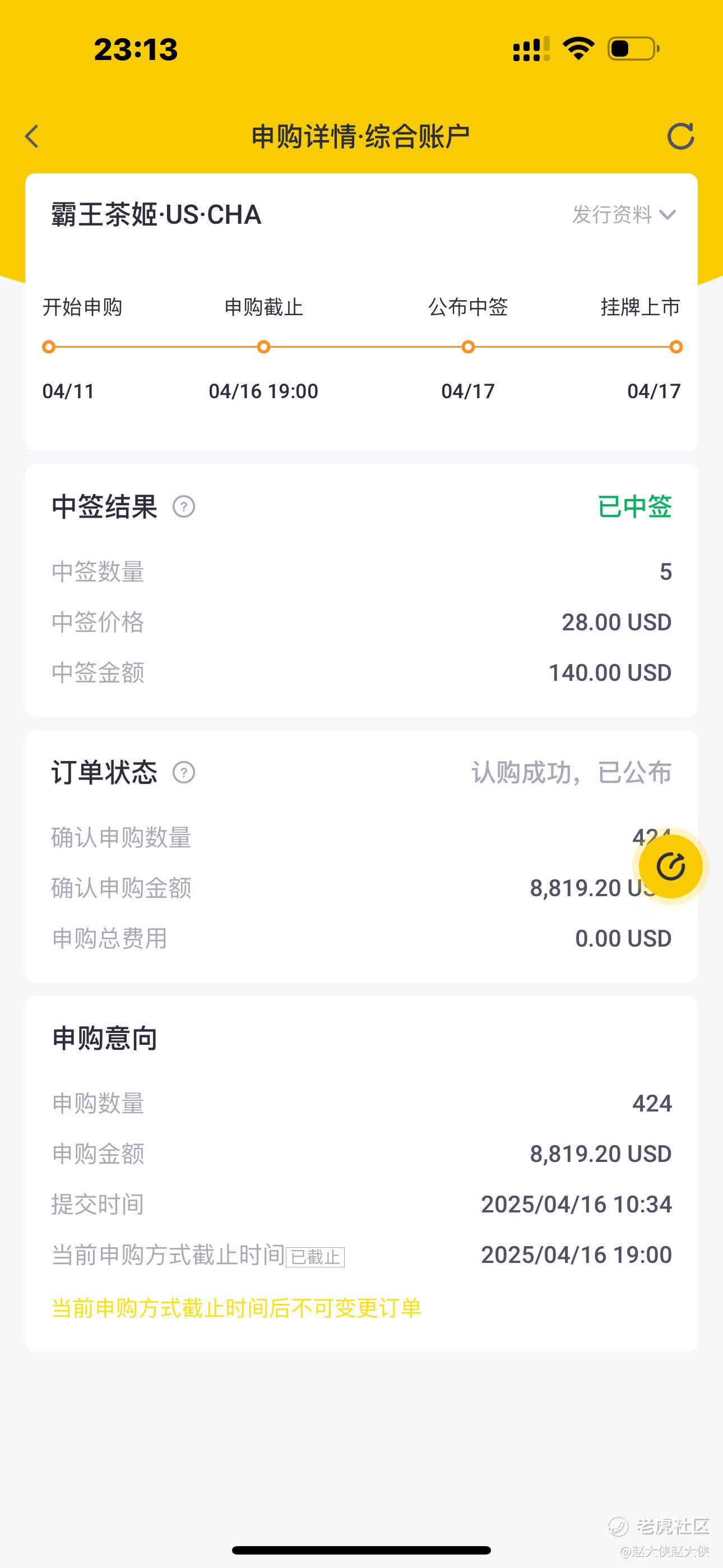Viewport: 723px width, 1568px height.
Task: Tap the 认购成功,已公布 status text
Action: pos(571,772)
